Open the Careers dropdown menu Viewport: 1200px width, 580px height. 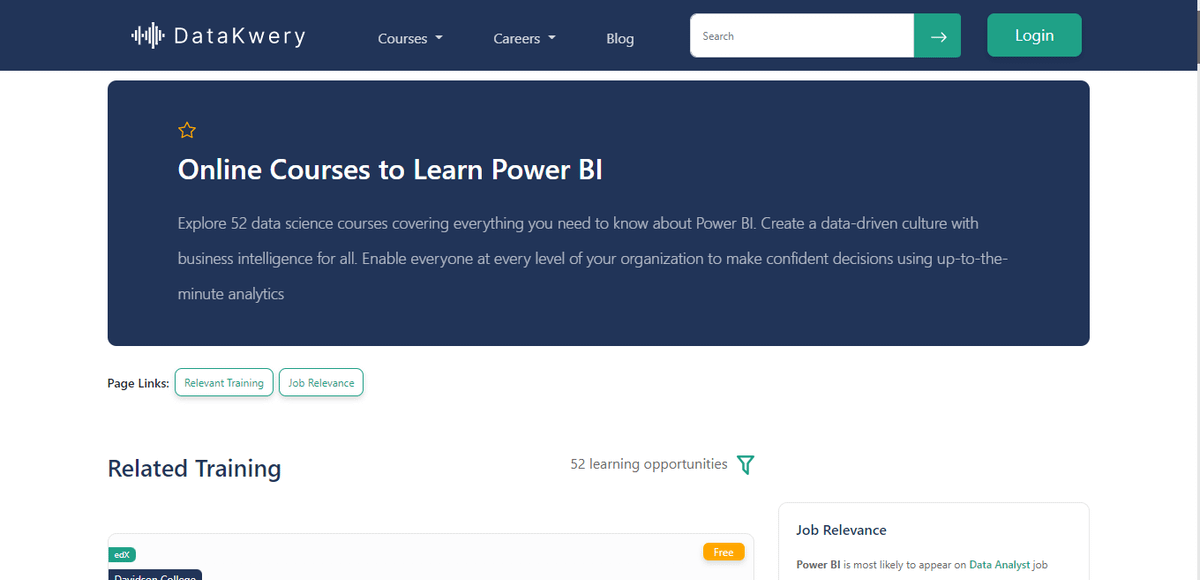524,39
